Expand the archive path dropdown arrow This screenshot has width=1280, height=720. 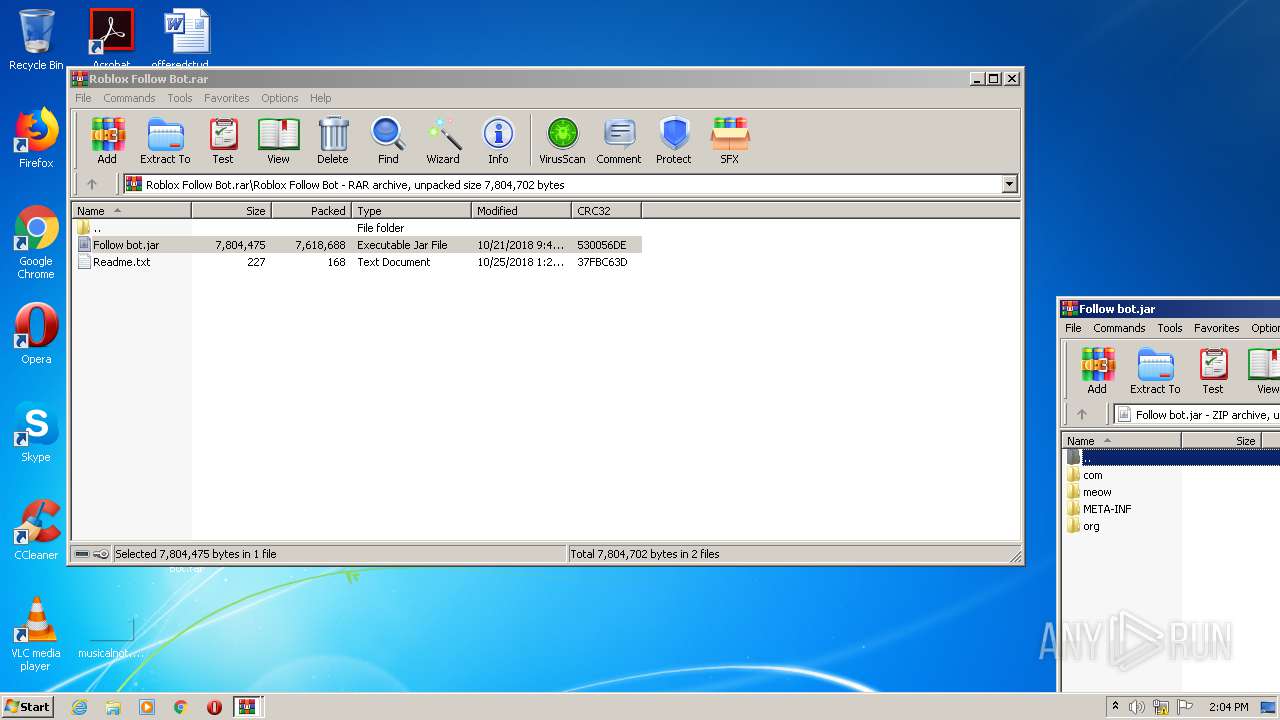[x=1009, y=184]
